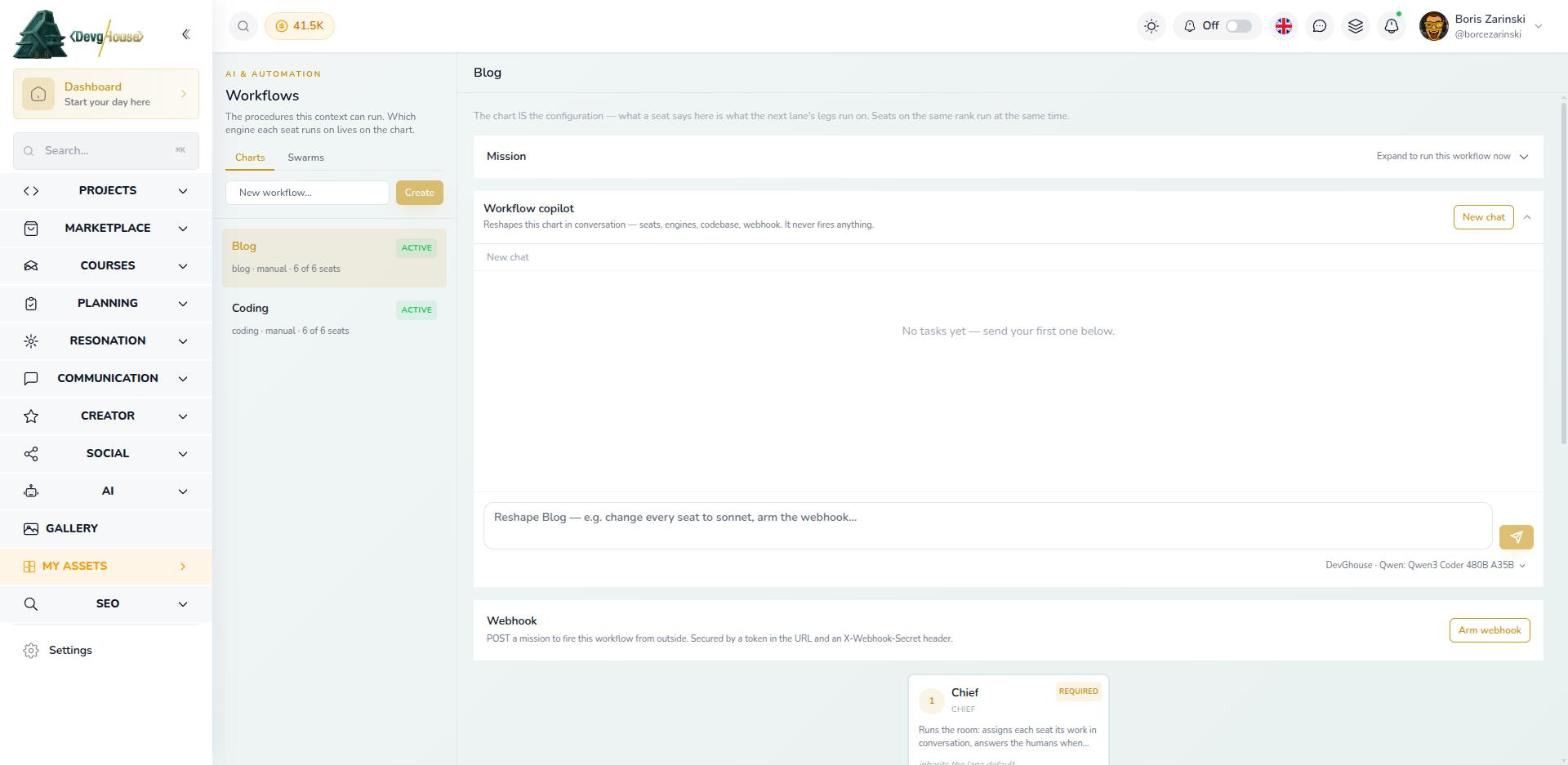Expand the user account chevron
This screenshot has height=765, width=1568.
1538,27
